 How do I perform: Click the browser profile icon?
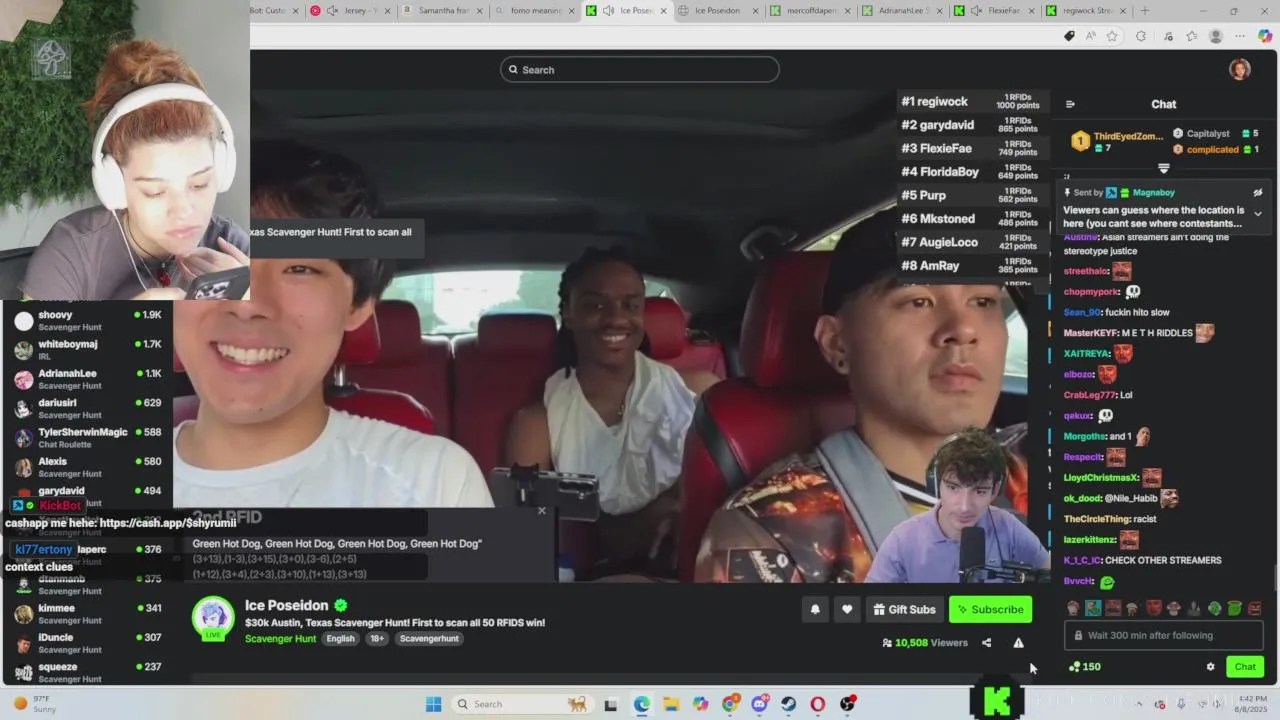tap(1216, 36)
